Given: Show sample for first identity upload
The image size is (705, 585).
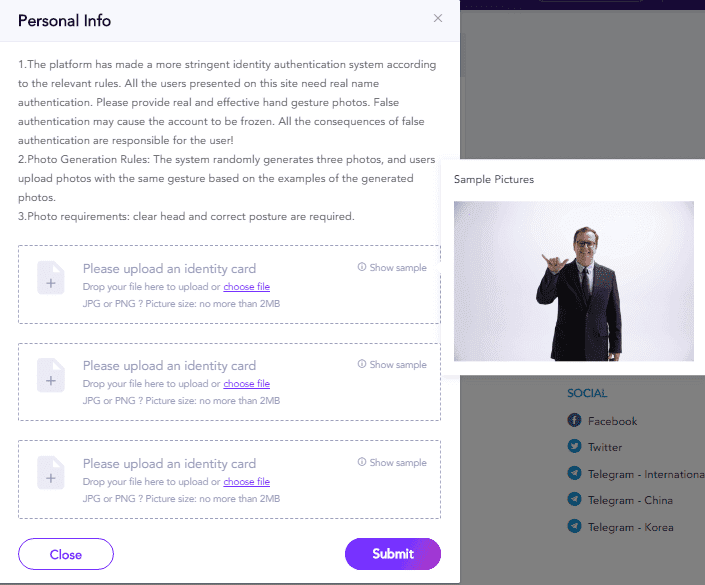Looking at the screenshot, I should pyautogui.click(x=392, y=267).
